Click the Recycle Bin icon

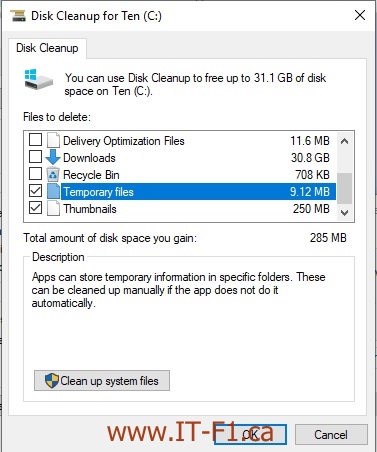[x=53, y=174]
